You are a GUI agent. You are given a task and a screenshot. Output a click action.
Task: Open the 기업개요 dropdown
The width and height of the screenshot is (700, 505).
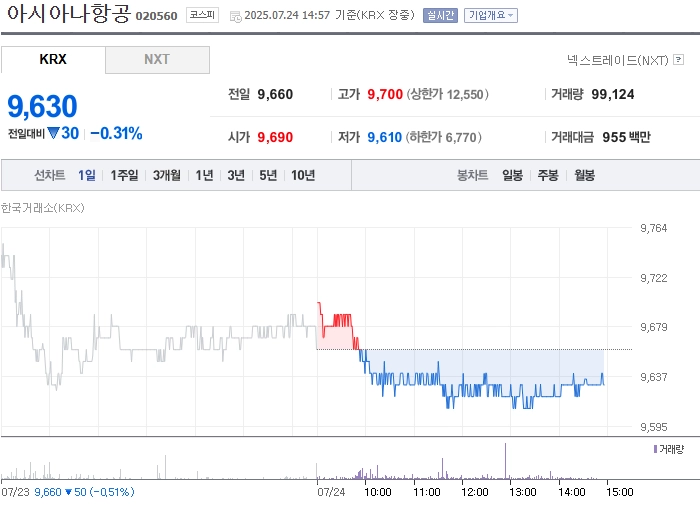click(491, 15)
